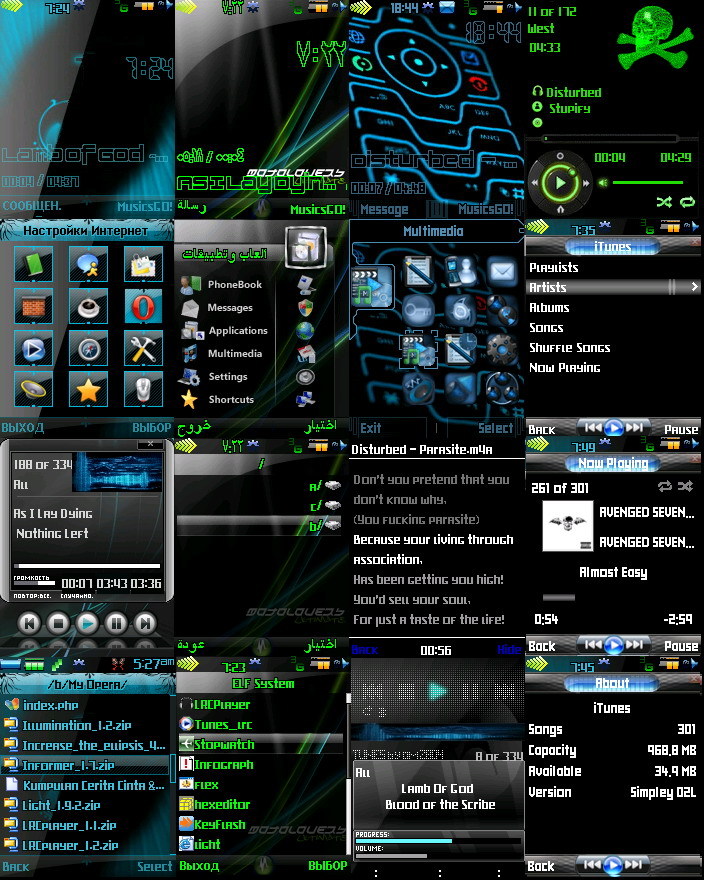Viewport: 704px width, 880px height.
Task: Click the speaker icon in the green skull player
Action: (604, 183)
